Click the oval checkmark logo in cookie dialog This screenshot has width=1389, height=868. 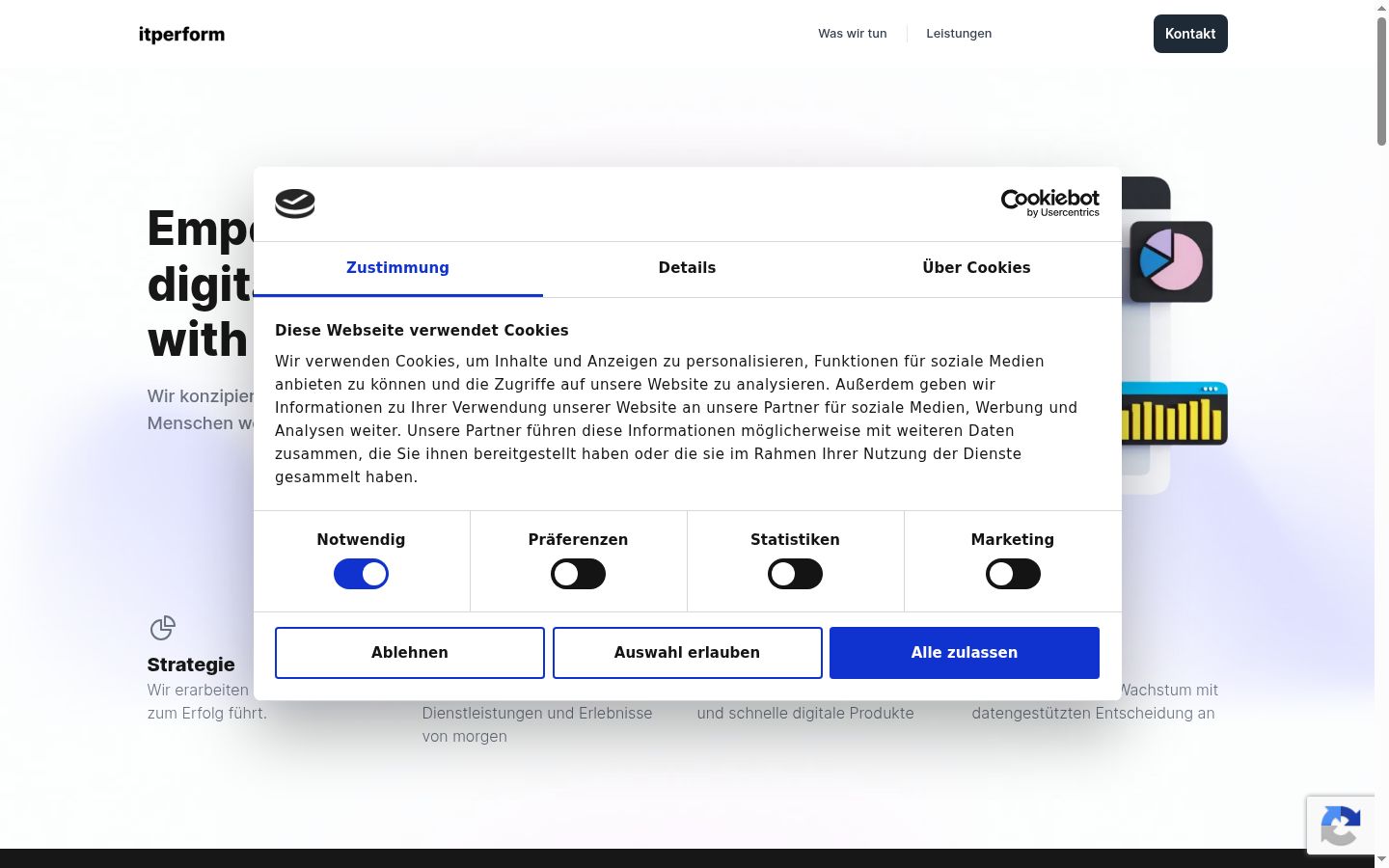pos(295,203)
